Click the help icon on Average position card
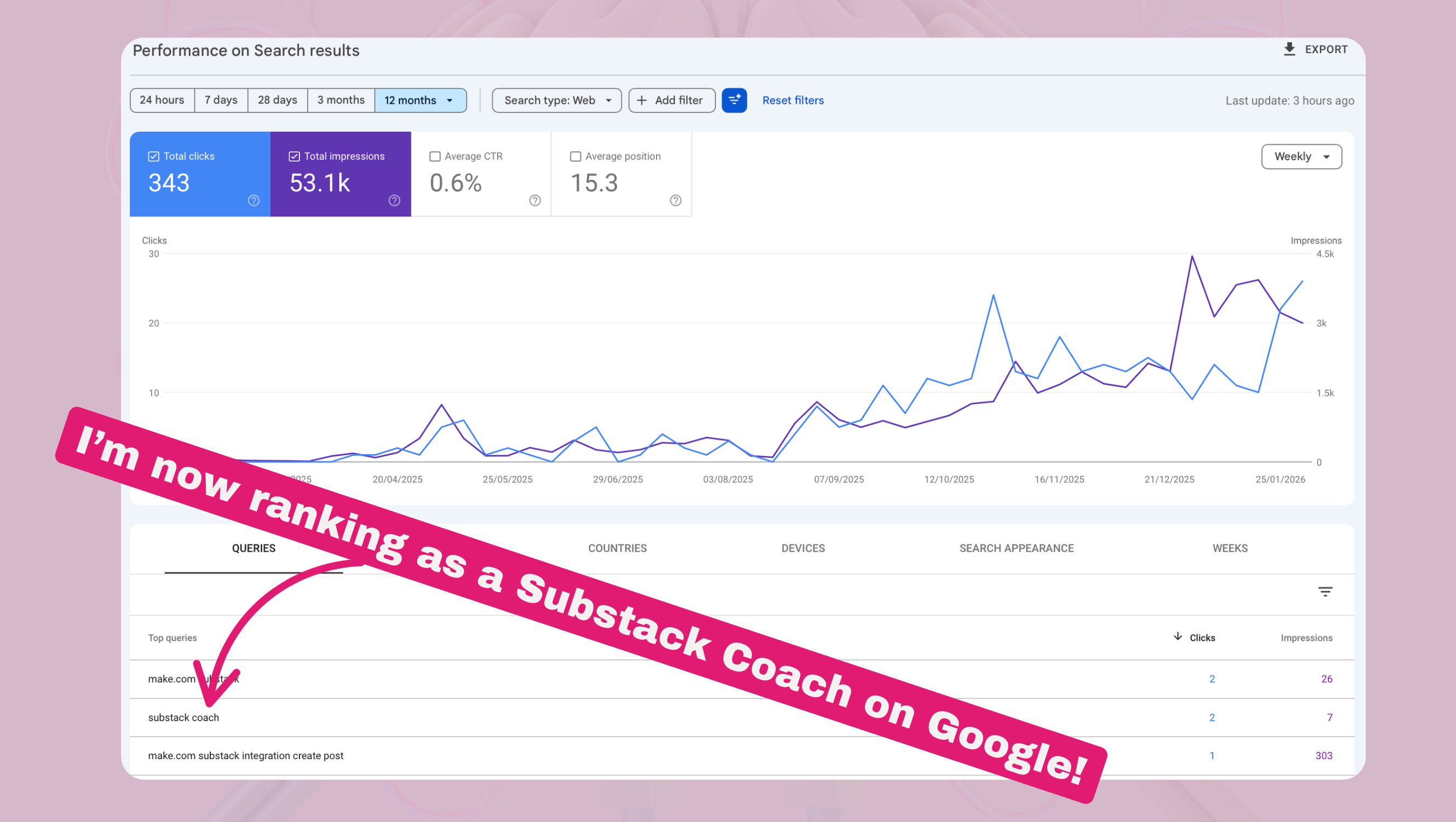 pyautogui.click(x=675, y=200)
